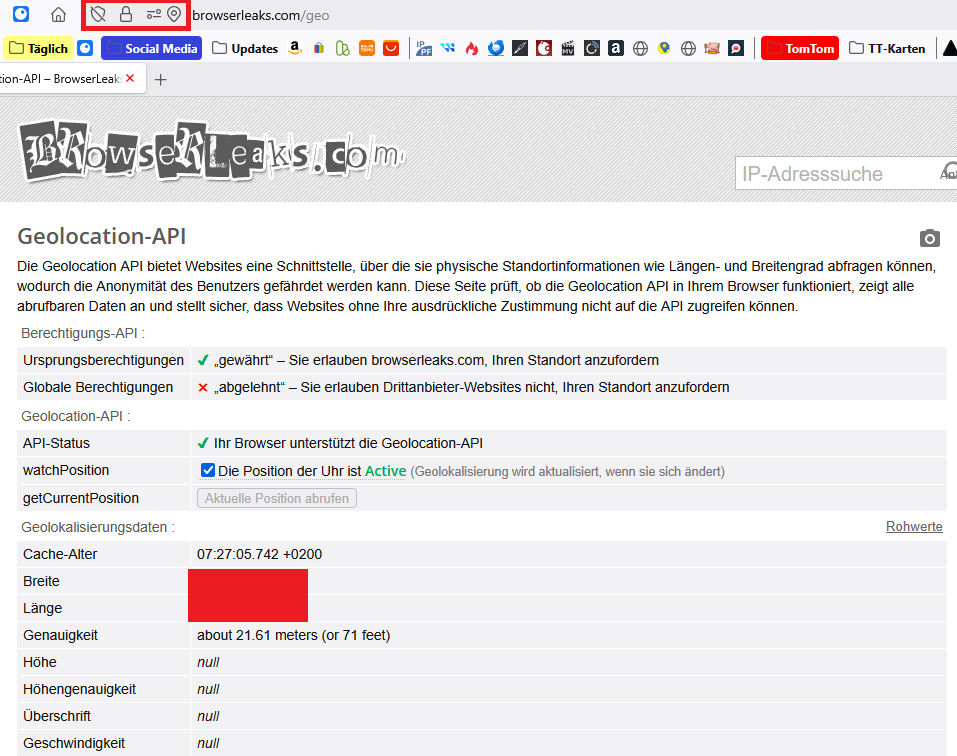Image resolution: width=957 pixels, height=756 pixels.
Task: Open the Amazon smile bookmark
Action: pos(295,48)
